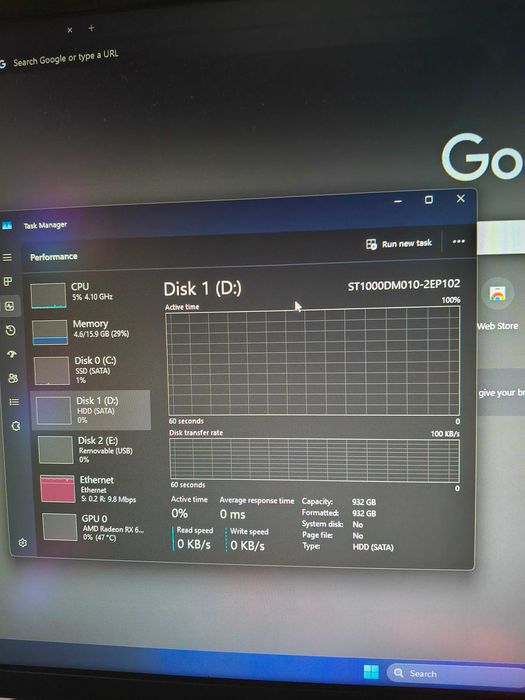Screen dimensions: 525x700
Task: Open the App history page icon
Action: click(x=11, y=330)
